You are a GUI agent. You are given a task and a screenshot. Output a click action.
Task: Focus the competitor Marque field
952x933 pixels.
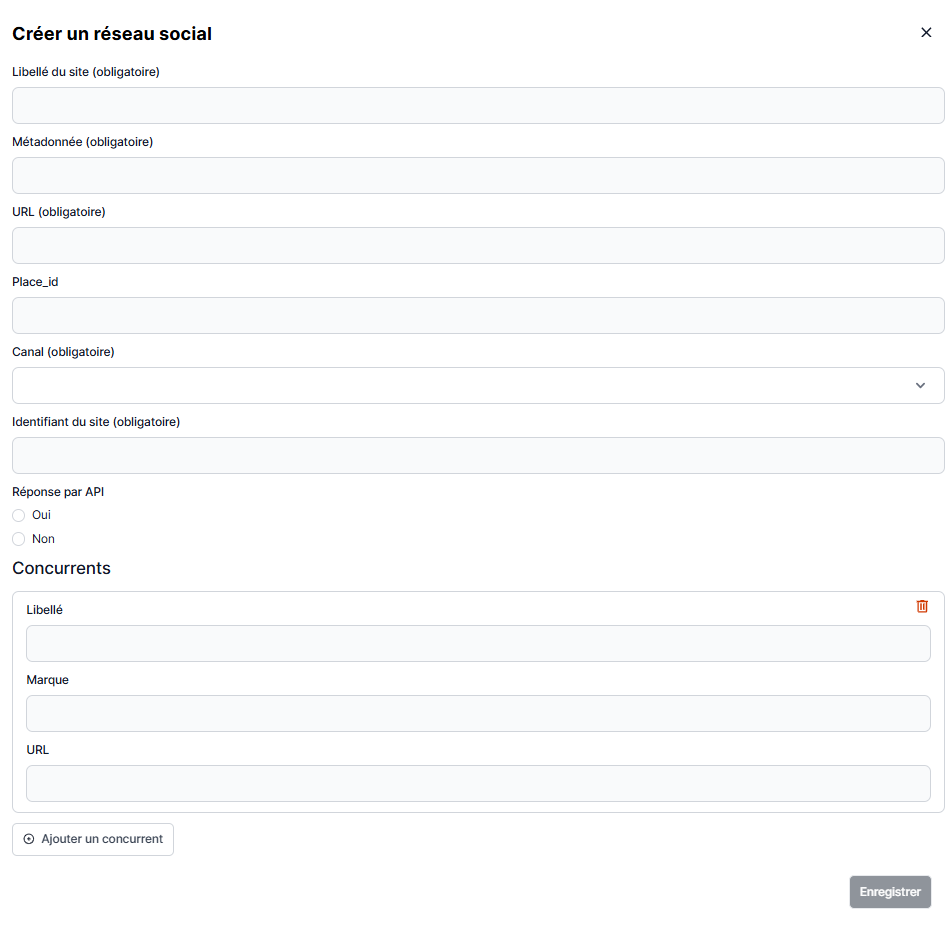coord(478,714)
